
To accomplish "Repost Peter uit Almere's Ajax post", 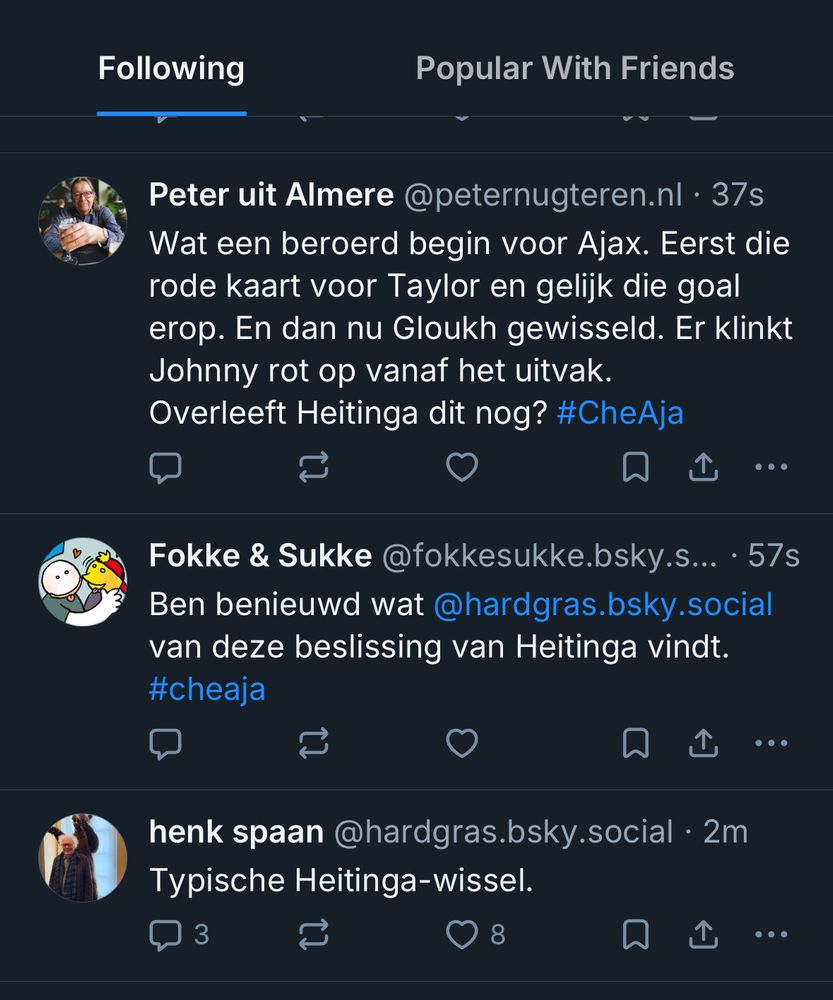I will 313,467.
